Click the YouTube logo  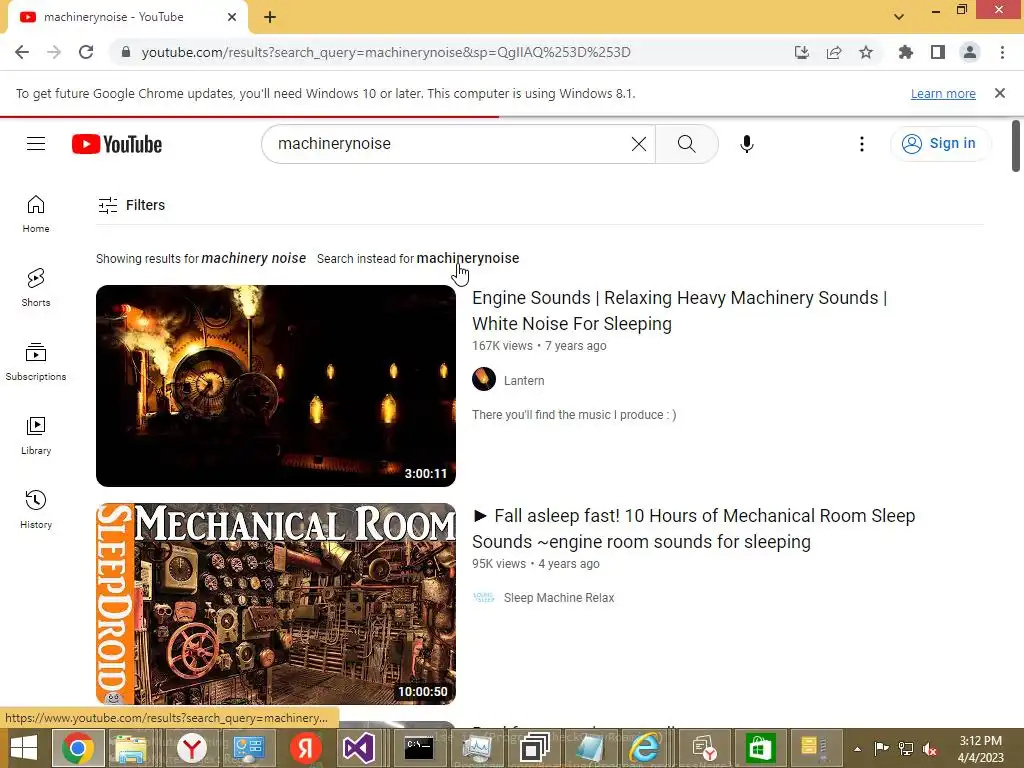coord(117,144)
